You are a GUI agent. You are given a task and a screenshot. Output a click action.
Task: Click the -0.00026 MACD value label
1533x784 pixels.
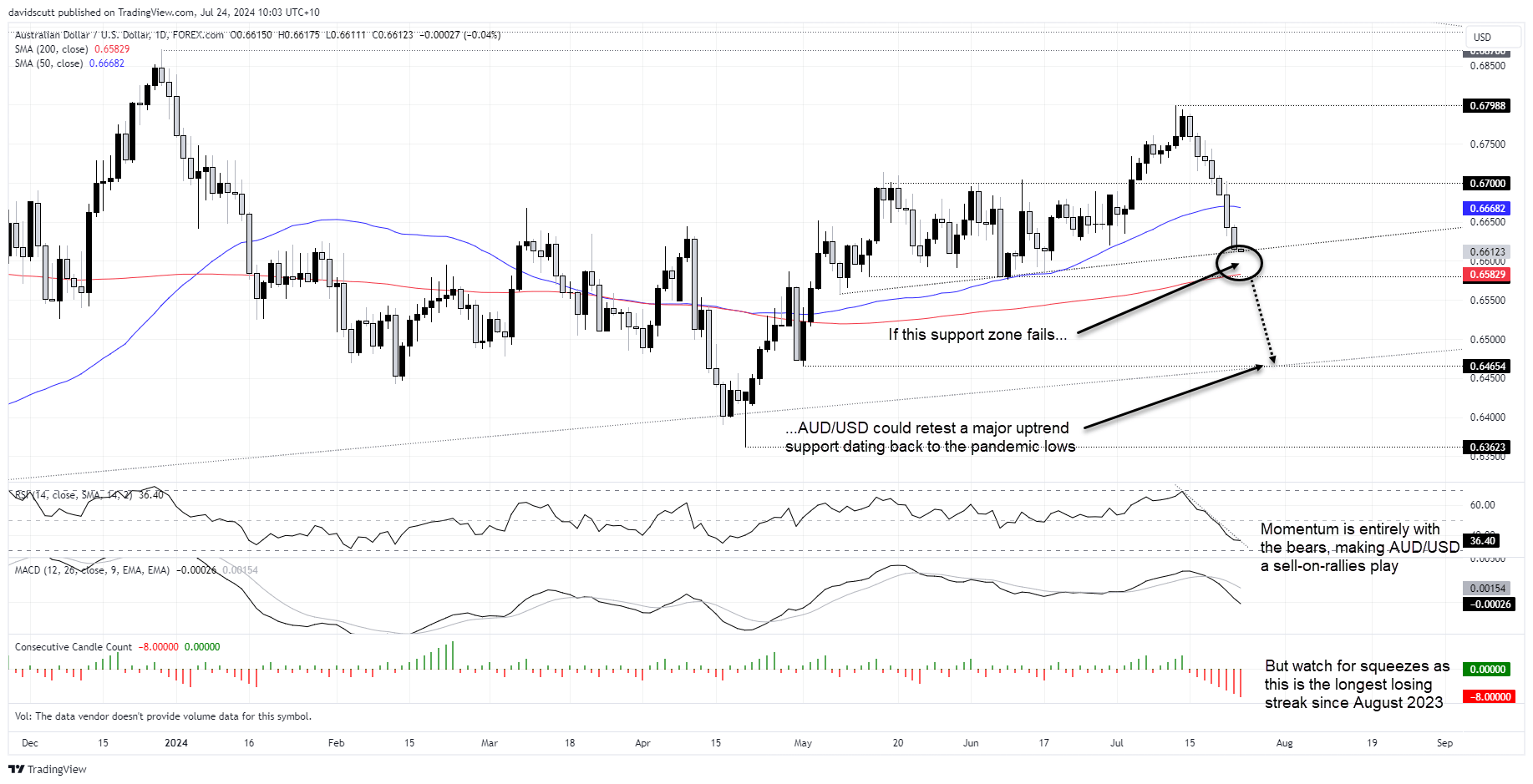tap(1489, 604)
